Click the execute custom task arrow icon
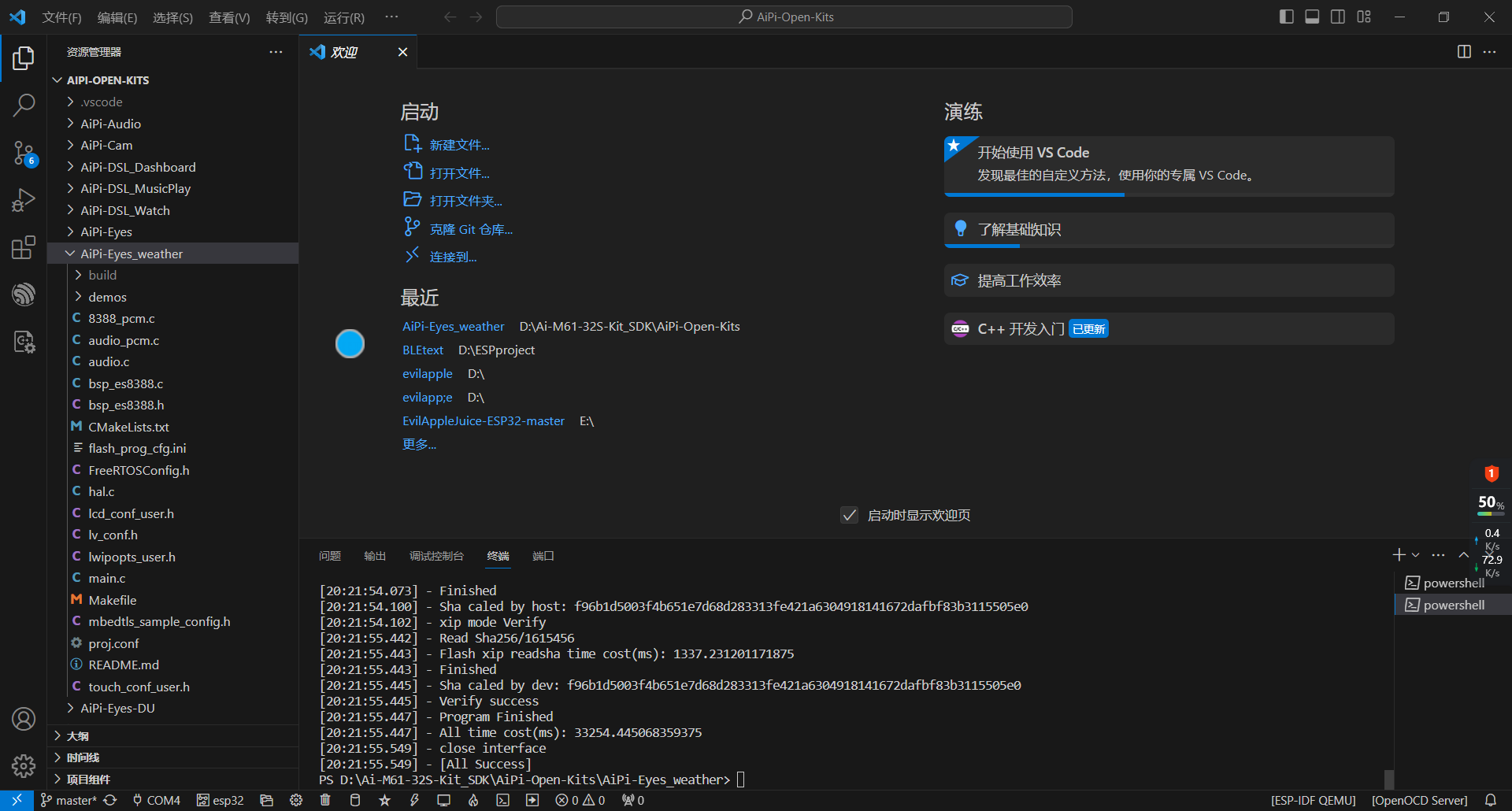This screenshot has height=811, width=1512. click(532, 800)
